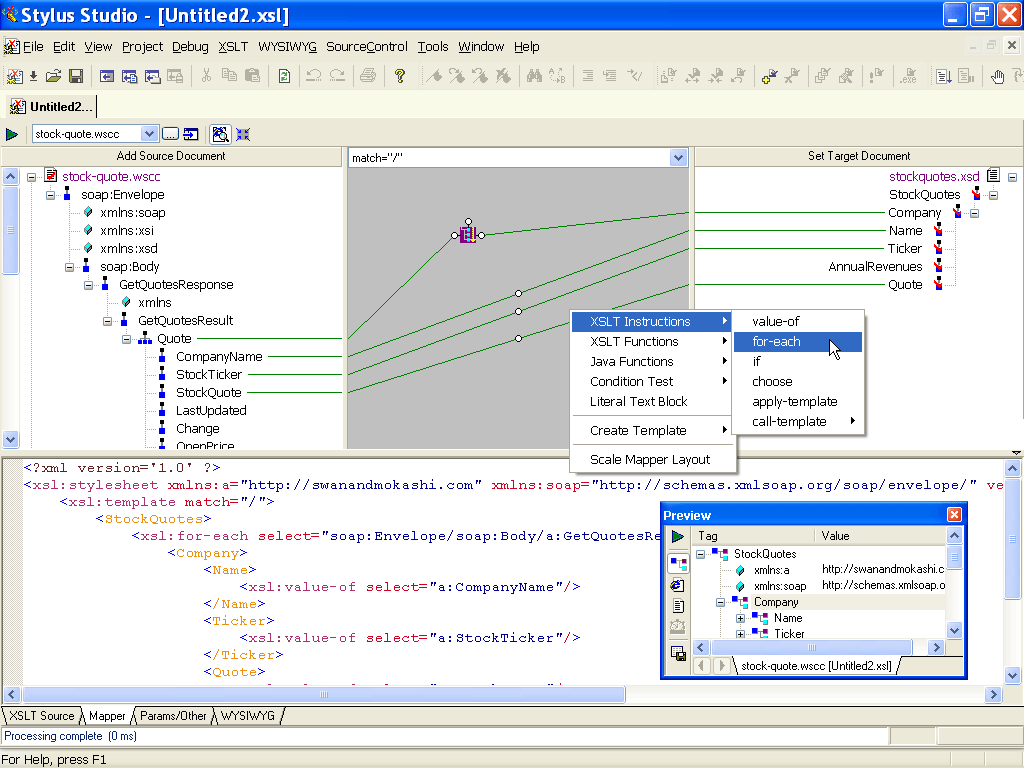1024x768 pixels.
Task: Click the Set Target Document header button
Action: 858,156
